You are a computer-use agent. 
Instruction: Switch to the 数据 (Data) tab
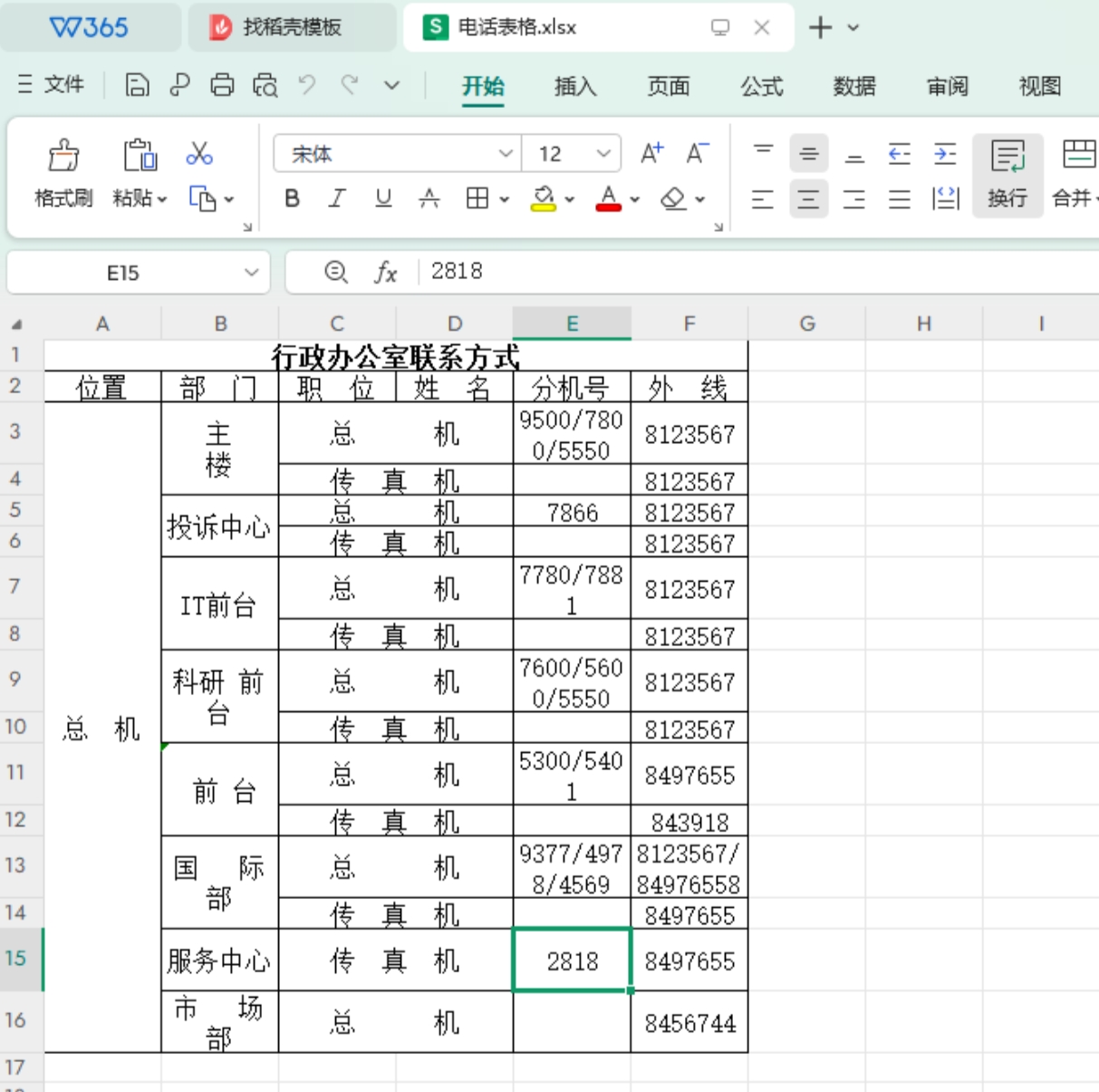(854, 86)
